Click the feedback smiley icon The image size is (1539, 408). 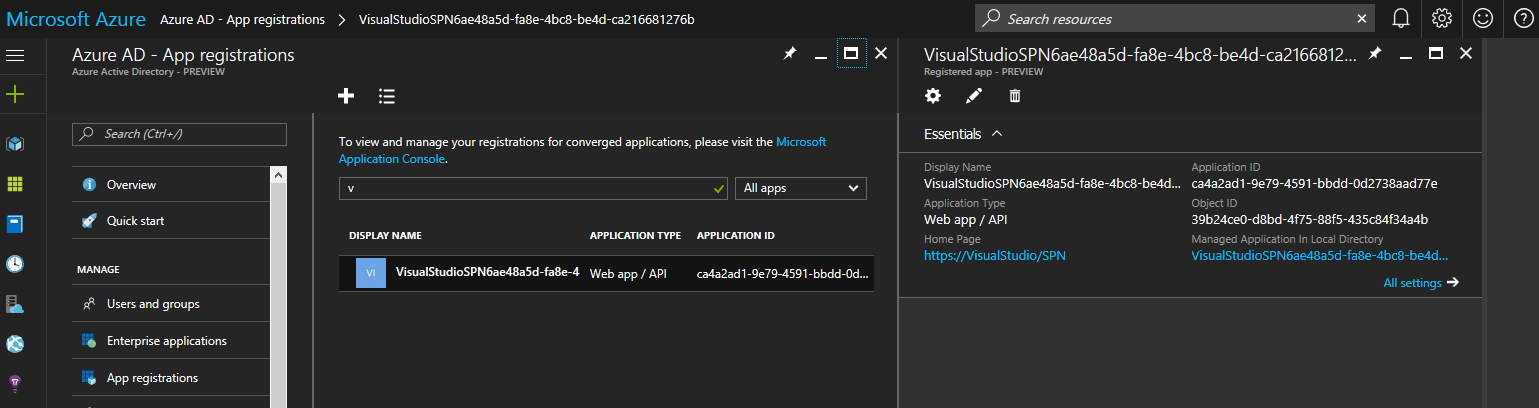1482,18
